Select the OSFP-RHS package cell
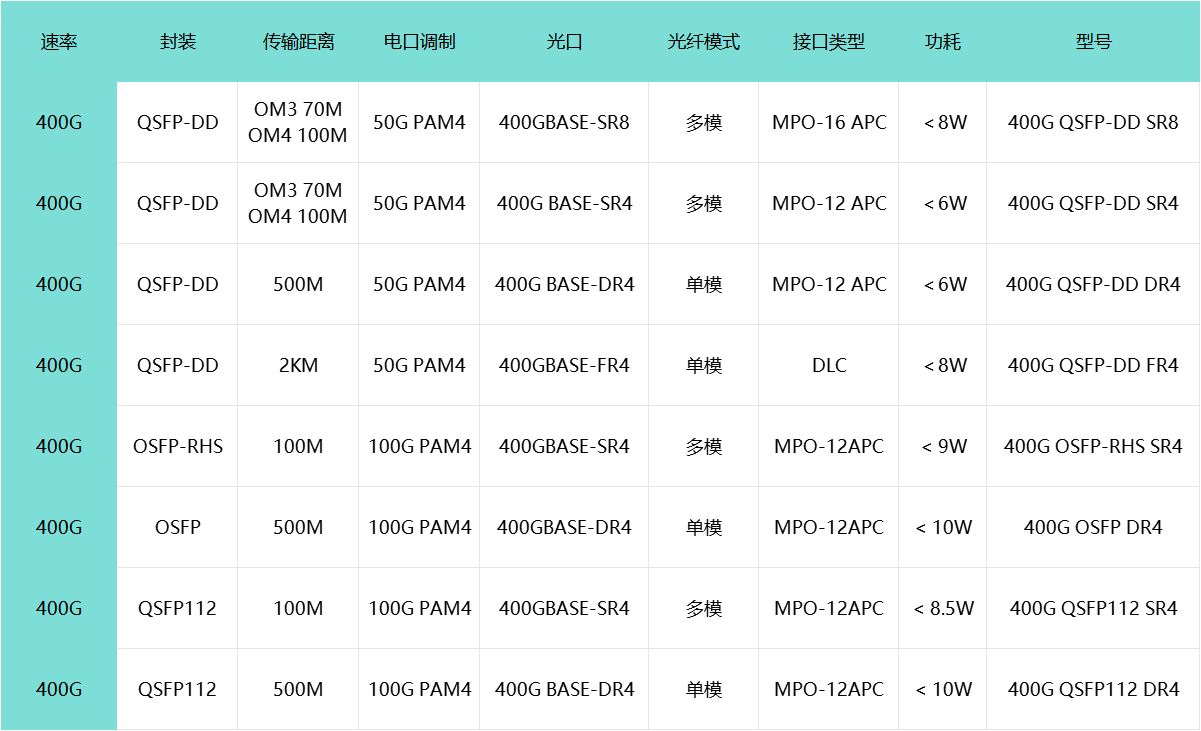Viewport: 1201px width, 731px height. (178, 447)
